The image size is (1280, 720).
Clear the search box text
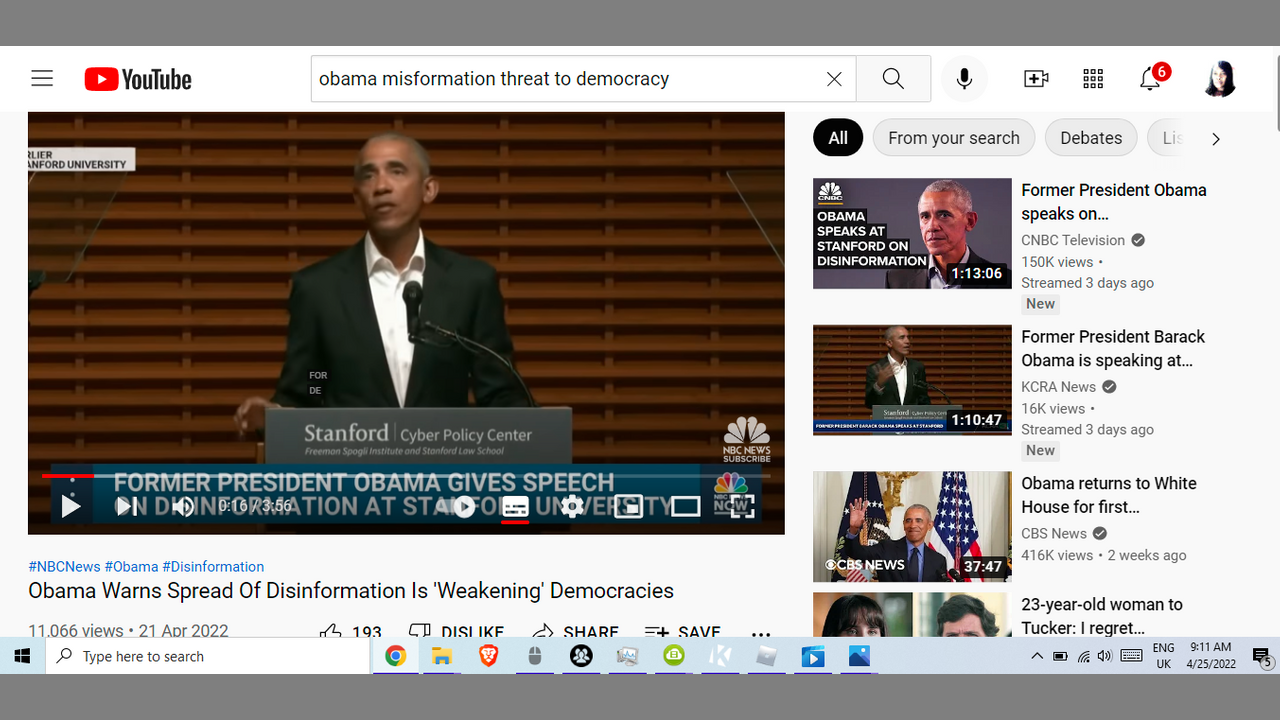pyautogui.click(x=834, y=79)
